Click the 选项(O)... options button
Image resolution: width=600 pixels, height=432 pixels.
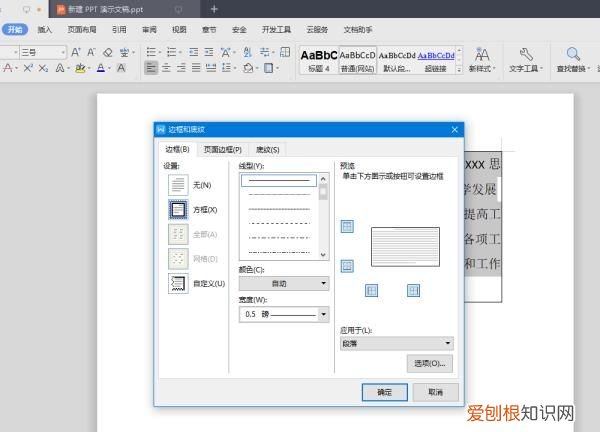click(430, 363)
